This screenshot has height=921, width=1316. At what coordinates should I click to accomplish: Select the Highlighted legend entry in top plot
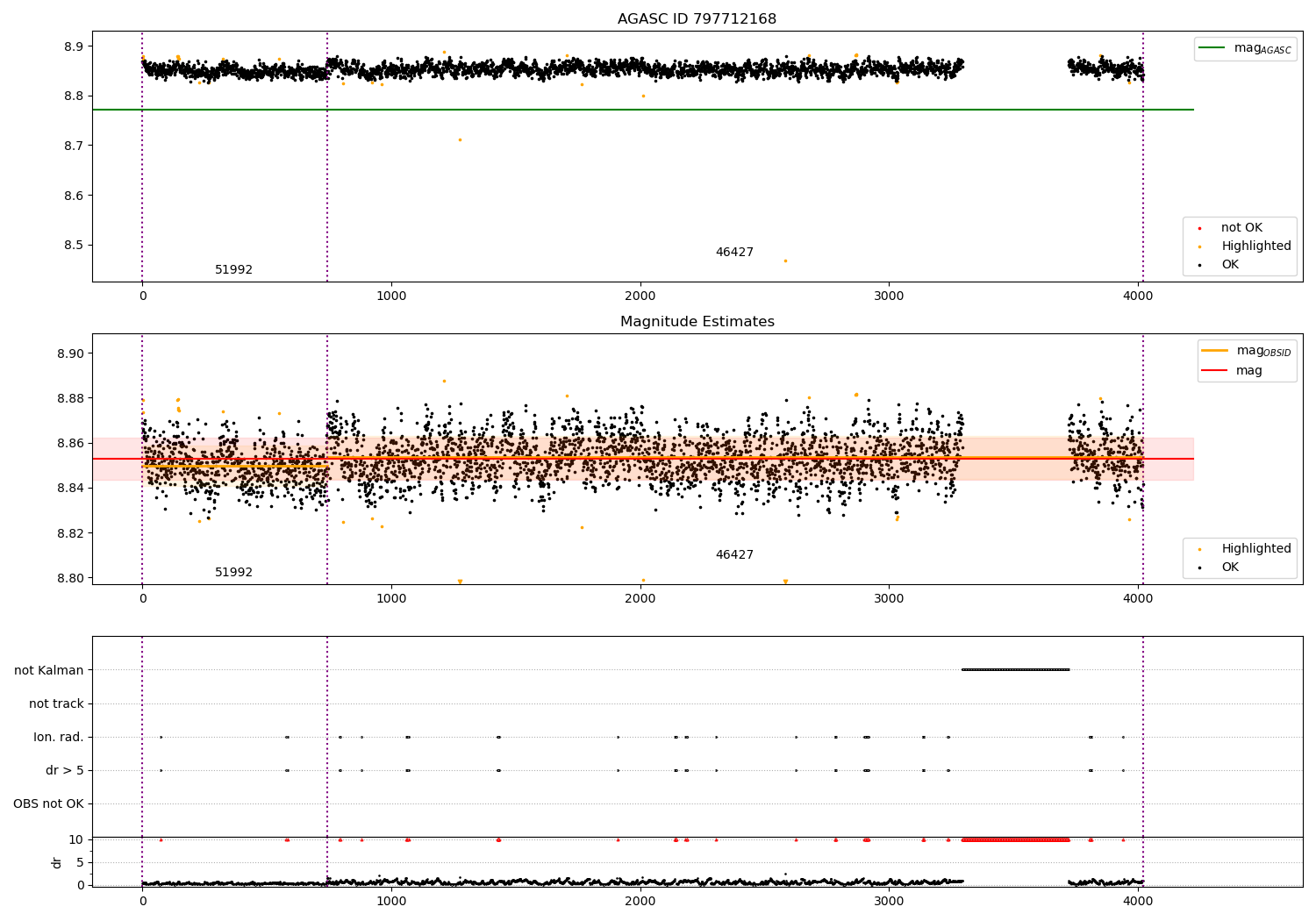[x=1243, y=246]
